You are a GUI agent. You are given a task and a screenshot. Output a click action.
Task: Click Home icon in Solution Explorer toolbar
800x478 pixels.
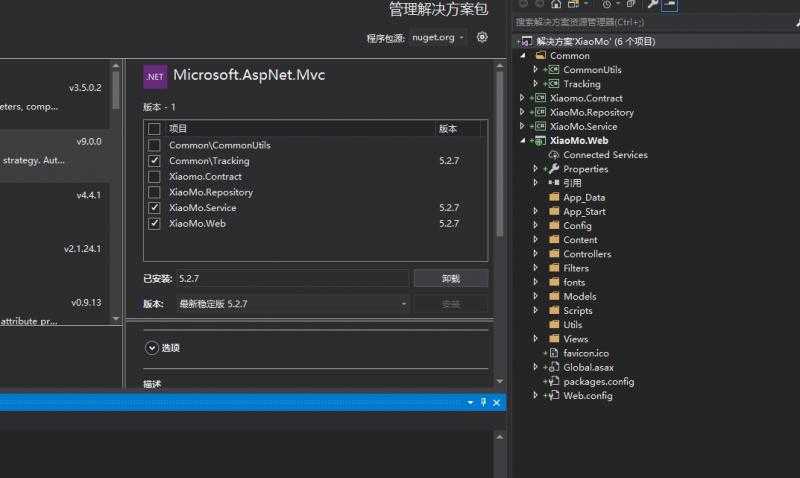[556, 4]
